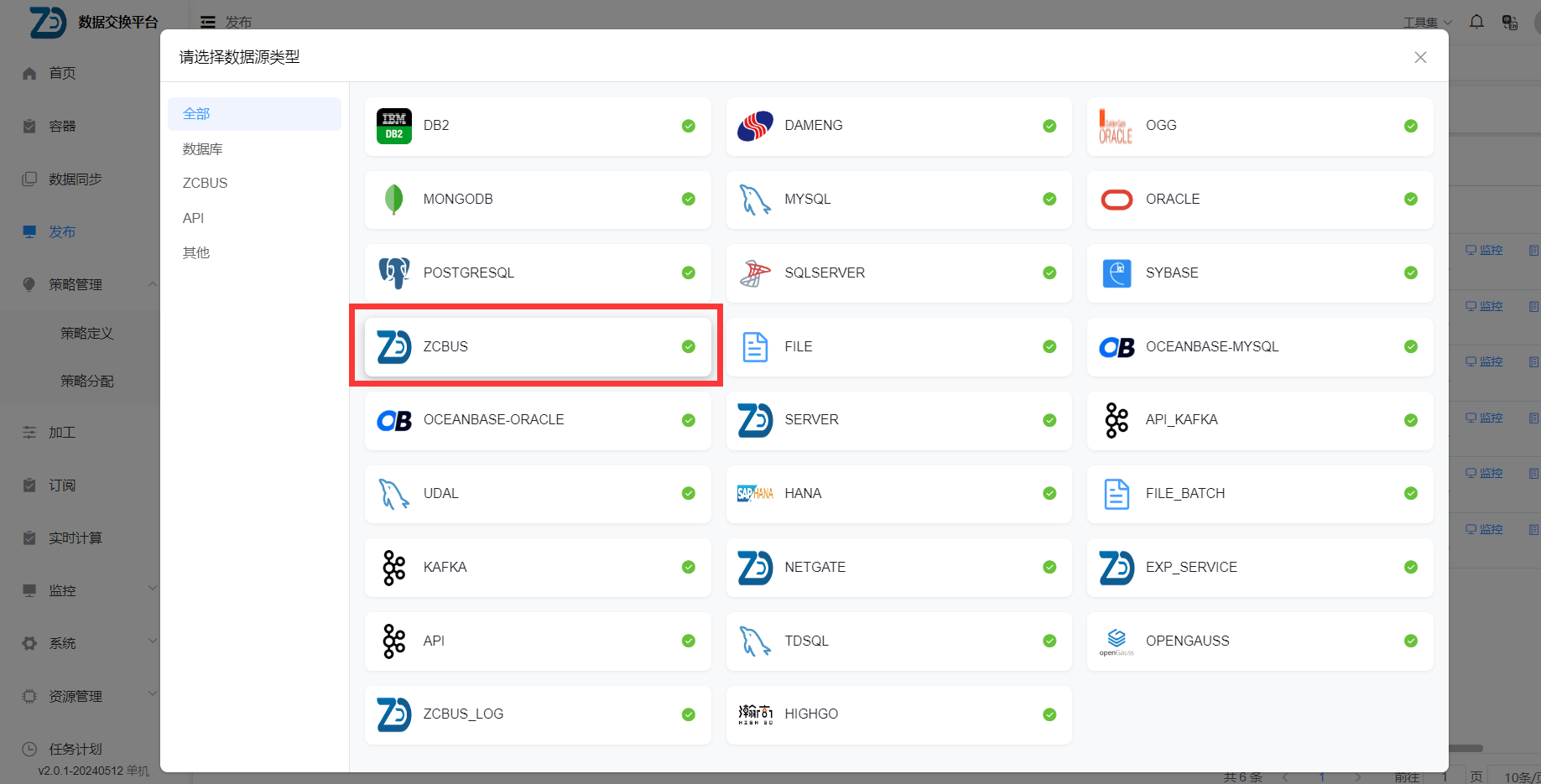Click the openGauss logo icon

[x=1116, y=641]
